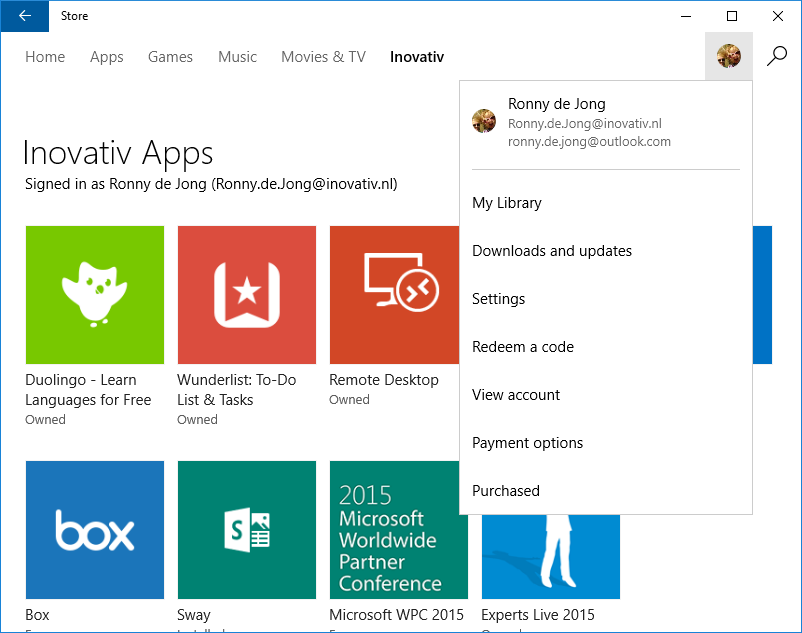Image resolution: width=802 pixels, height=633 pixels.
Task: Switch to the Games tab
Action: (x=170, y=57)
